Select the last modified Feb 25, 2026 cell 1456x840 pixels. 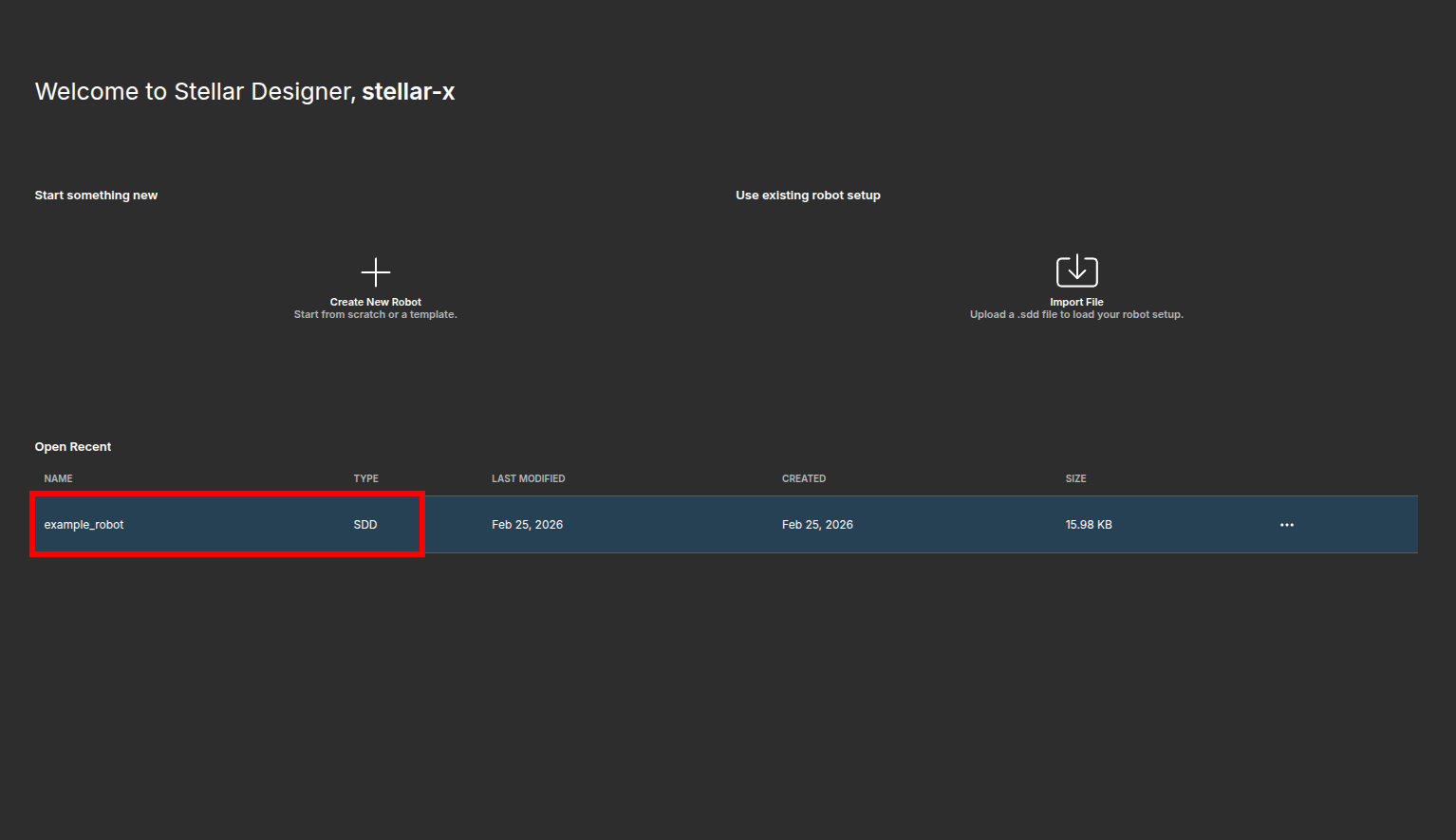(527, 525)
